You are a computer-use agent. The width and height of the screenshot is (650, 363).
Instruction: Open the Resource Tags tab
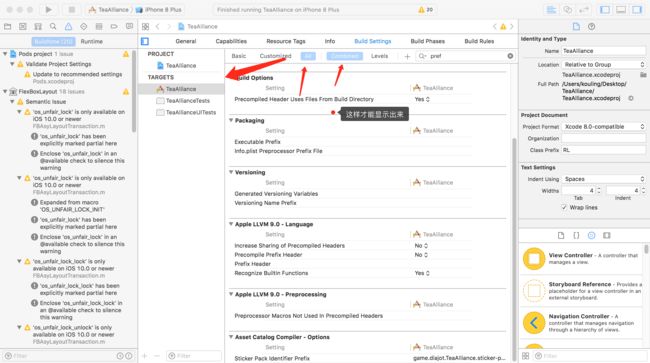click(x=286, y=41)
